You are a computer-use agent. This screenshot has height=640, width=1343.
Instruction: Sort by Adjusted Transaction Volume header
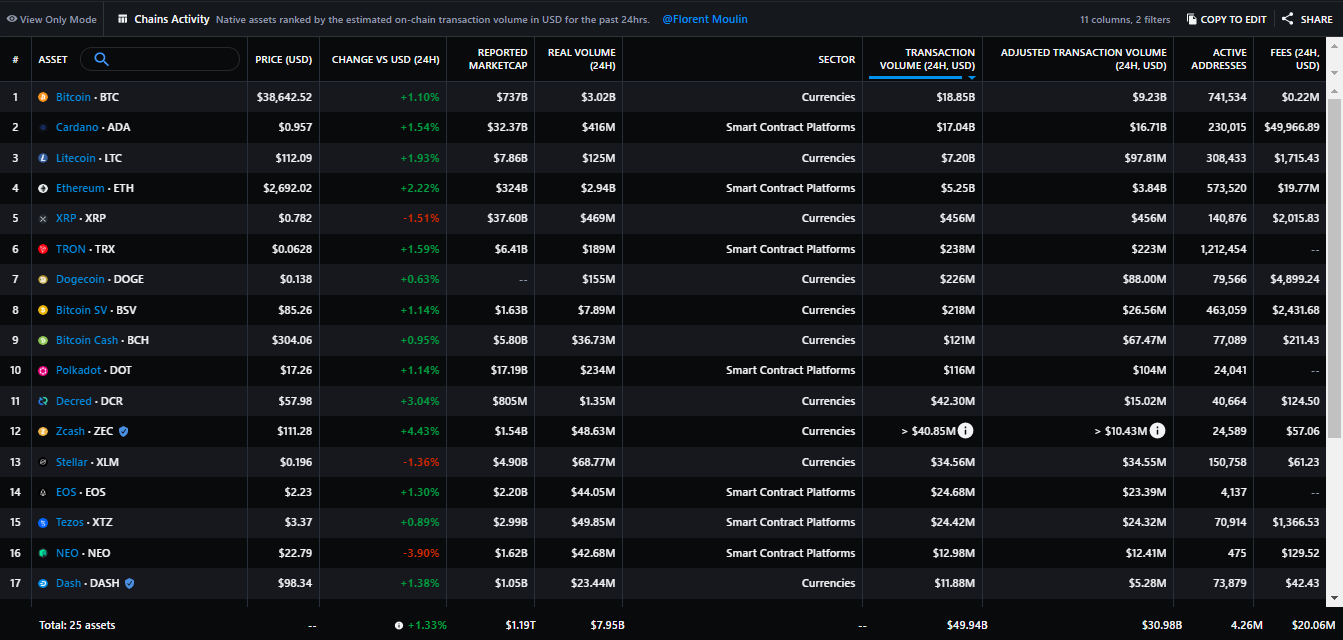point(1084,59)
